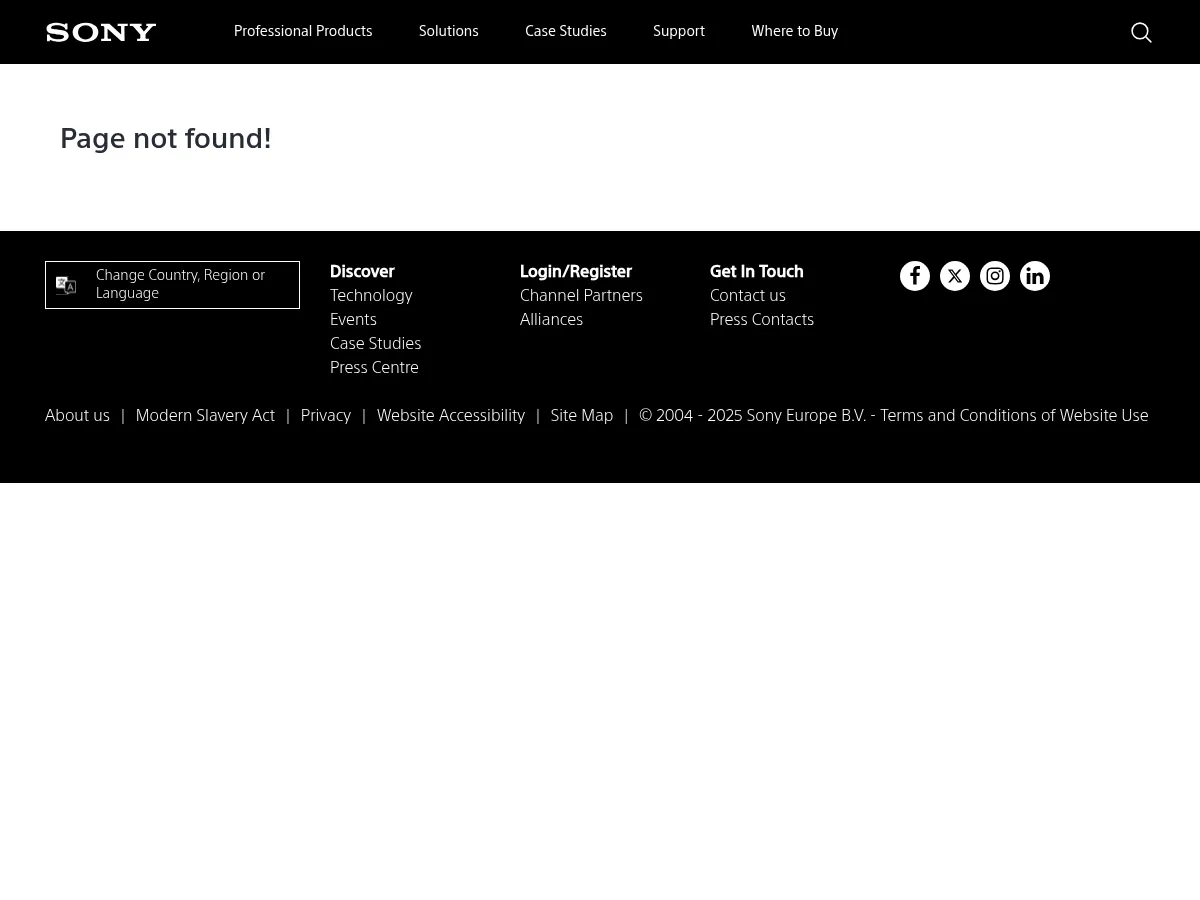Open the Modern Slavery Act link

pyautogui.click(x=205, y=415)
